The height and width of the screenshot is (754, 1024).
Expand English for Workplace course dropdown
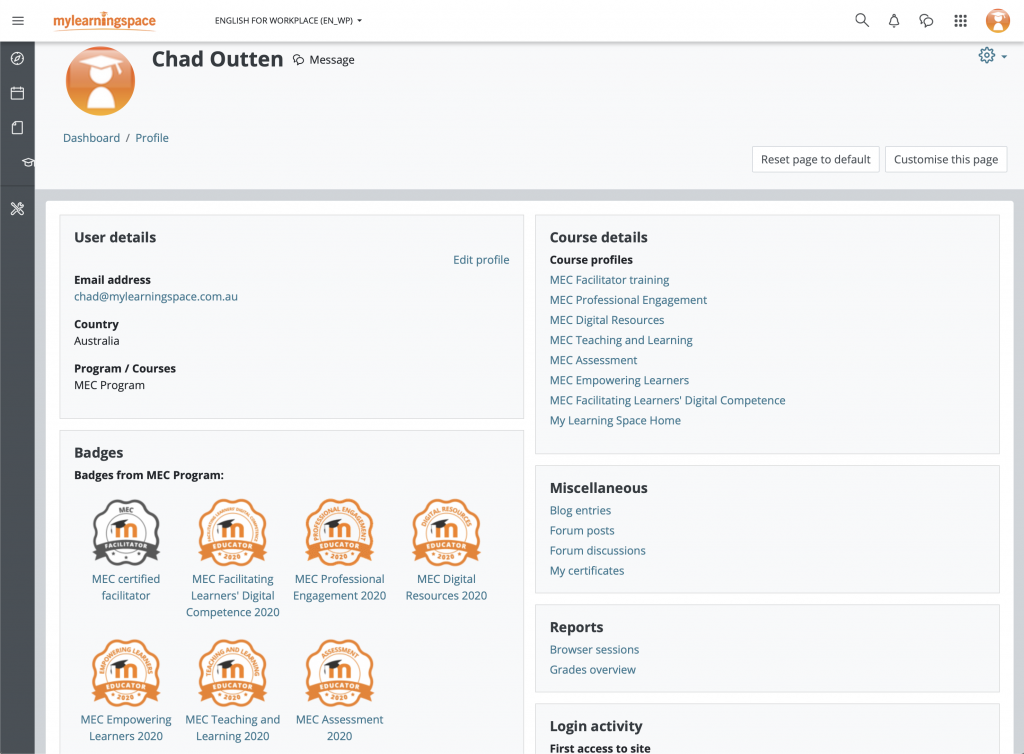tap(289, 21)
